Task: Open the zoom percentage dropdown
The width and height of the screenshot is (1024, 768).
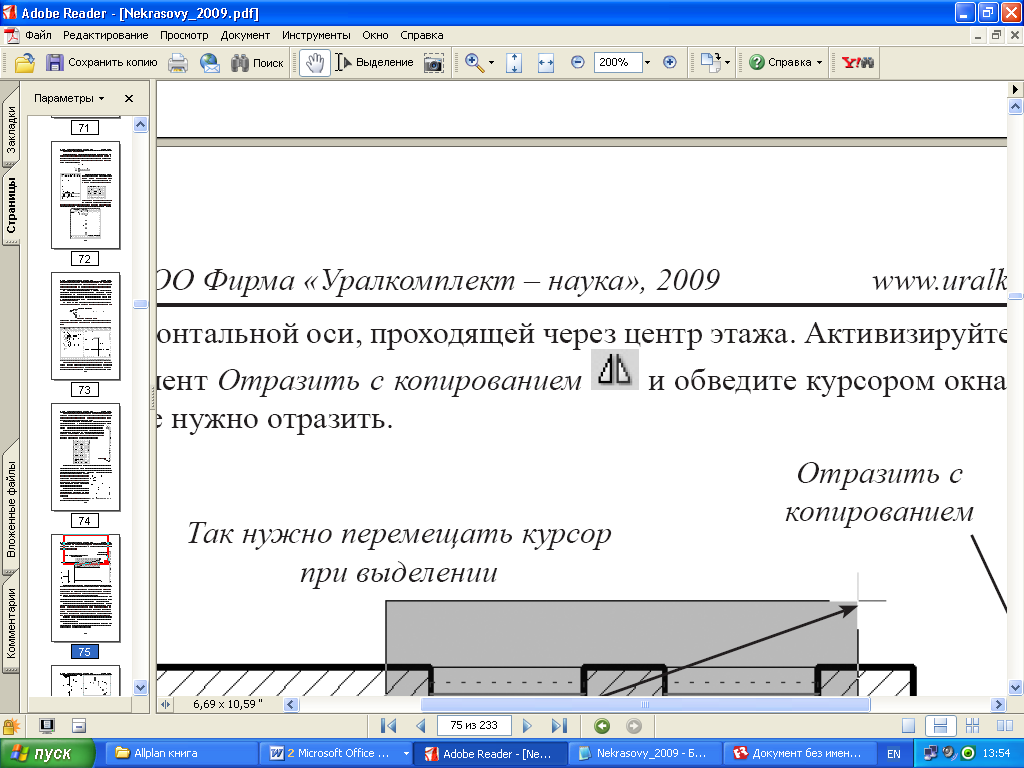Action: [648, 63]
